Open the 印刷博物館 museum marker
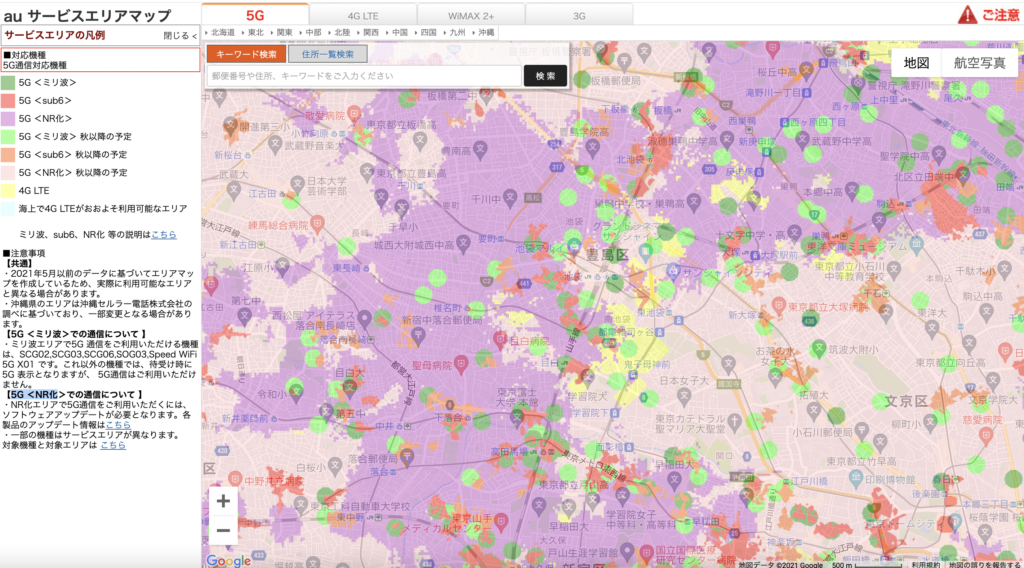 click(x=856, y=479)
